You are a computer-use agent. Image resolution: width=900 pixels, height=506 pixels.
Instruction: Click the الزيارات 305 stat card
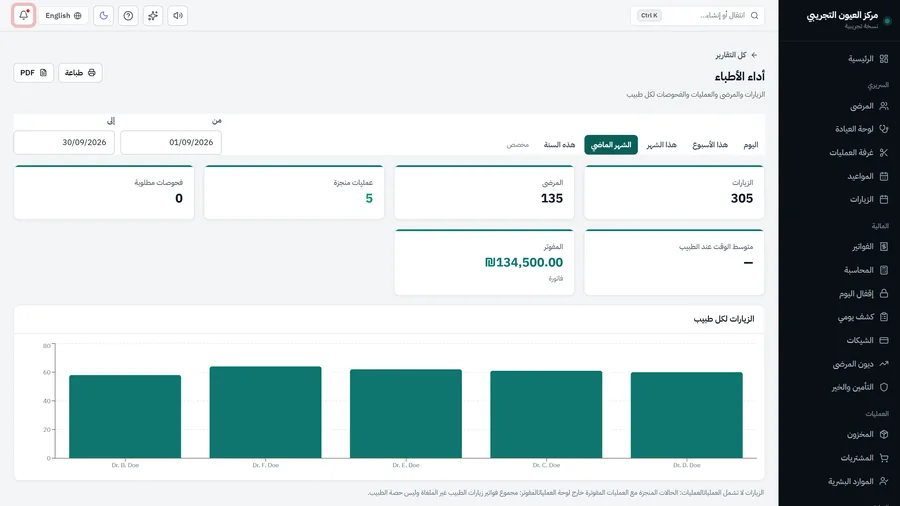tap(674, 192)
